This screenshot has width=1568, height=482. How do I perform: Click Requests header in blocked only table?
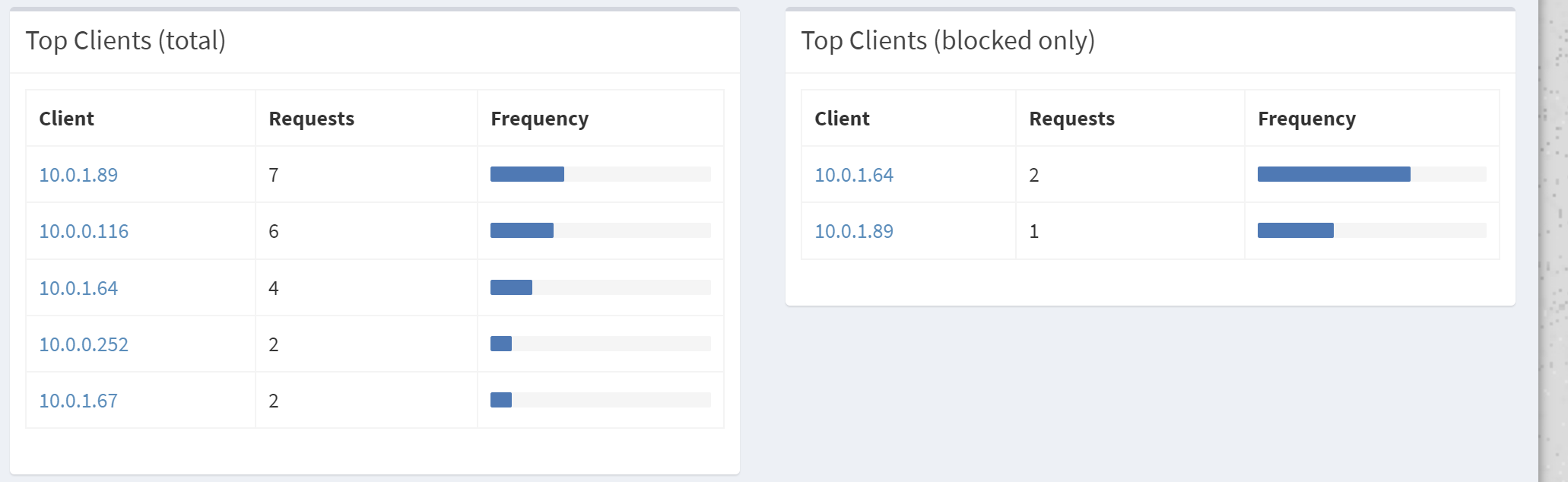click(x=1071, y=119)
